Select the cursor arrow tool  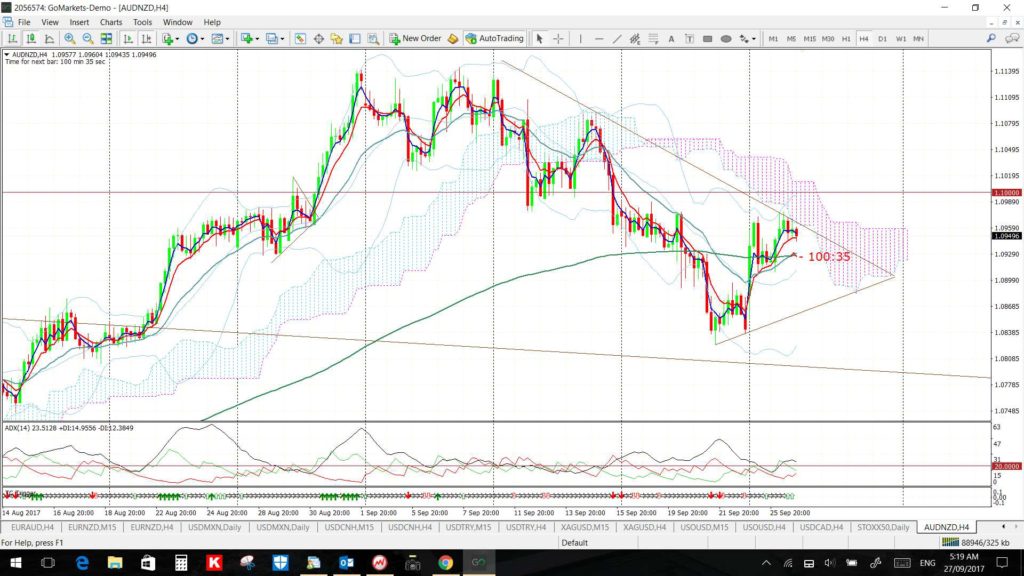click(x=539, y=39)
